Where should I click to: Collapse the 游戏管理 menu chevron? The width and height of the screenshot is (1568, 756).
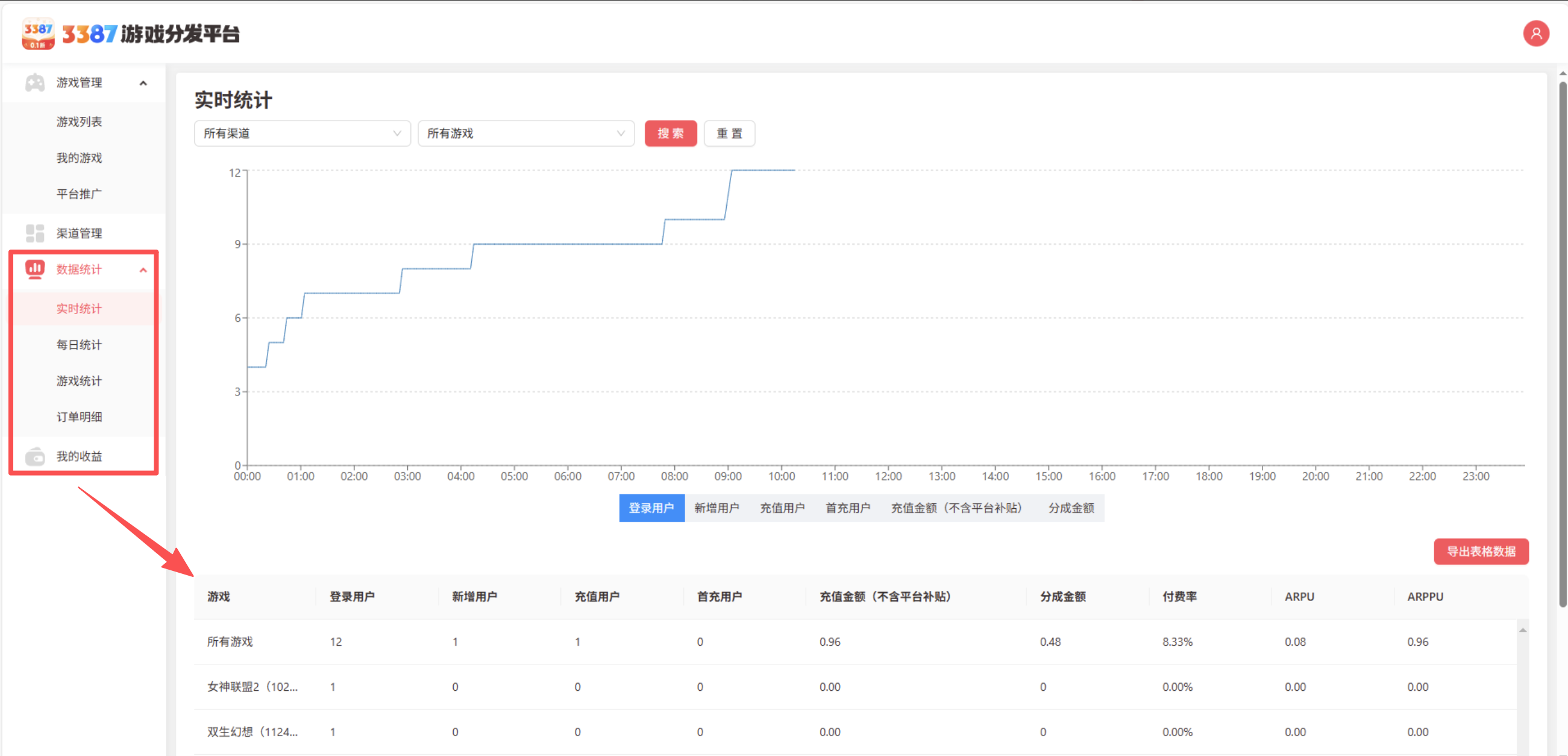pyautogui.click(x=143, y=83)
